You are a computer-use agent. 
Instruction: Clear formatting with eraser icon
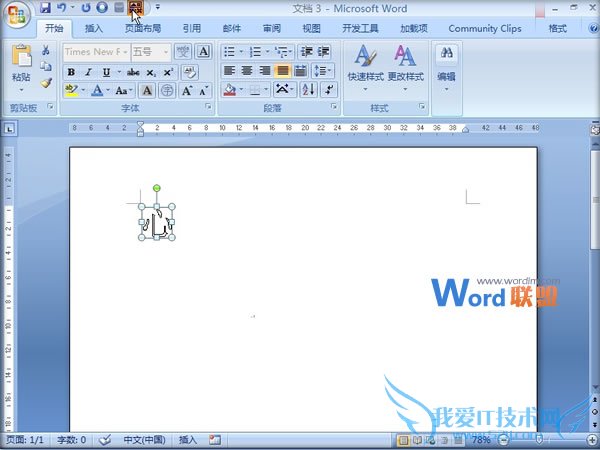point(189,72)
